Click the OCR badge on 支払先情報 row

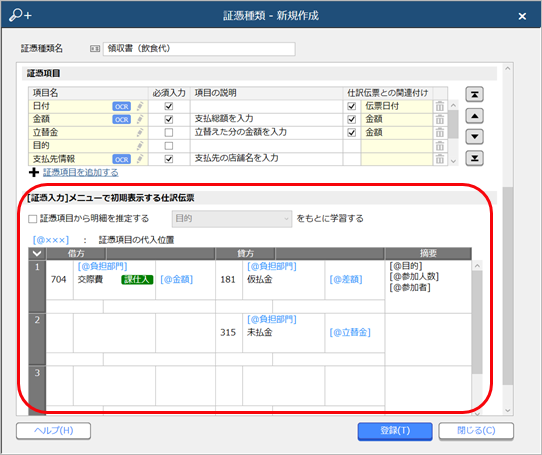point(122,159)
